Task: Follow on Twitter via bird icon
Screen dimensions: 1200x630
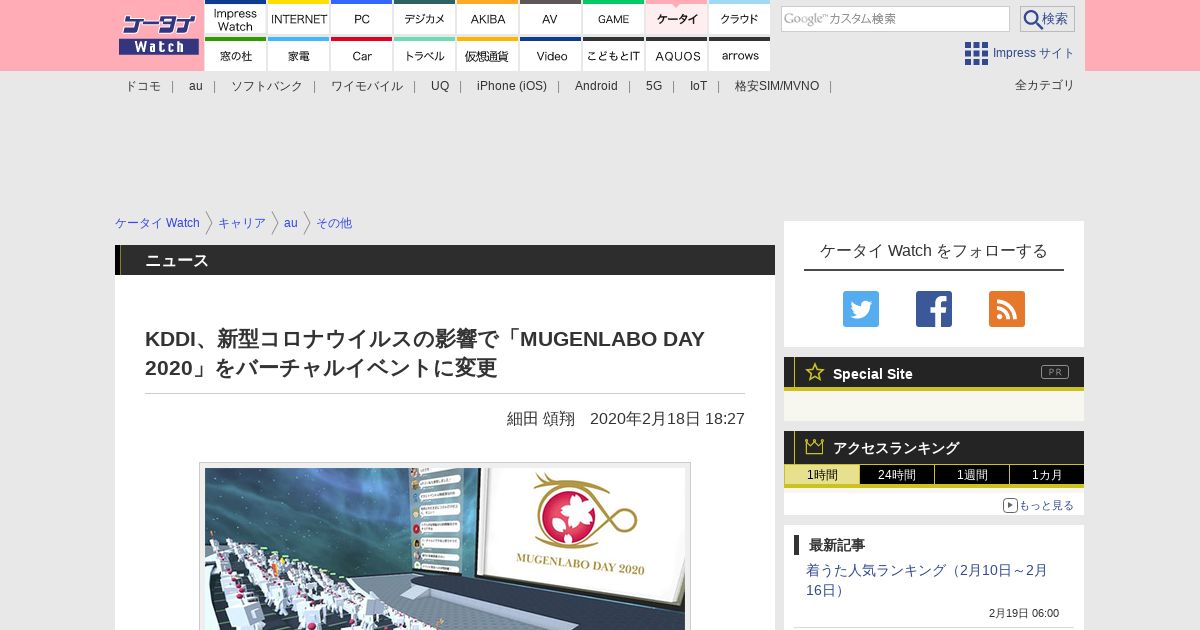Action: click(861, 309)
